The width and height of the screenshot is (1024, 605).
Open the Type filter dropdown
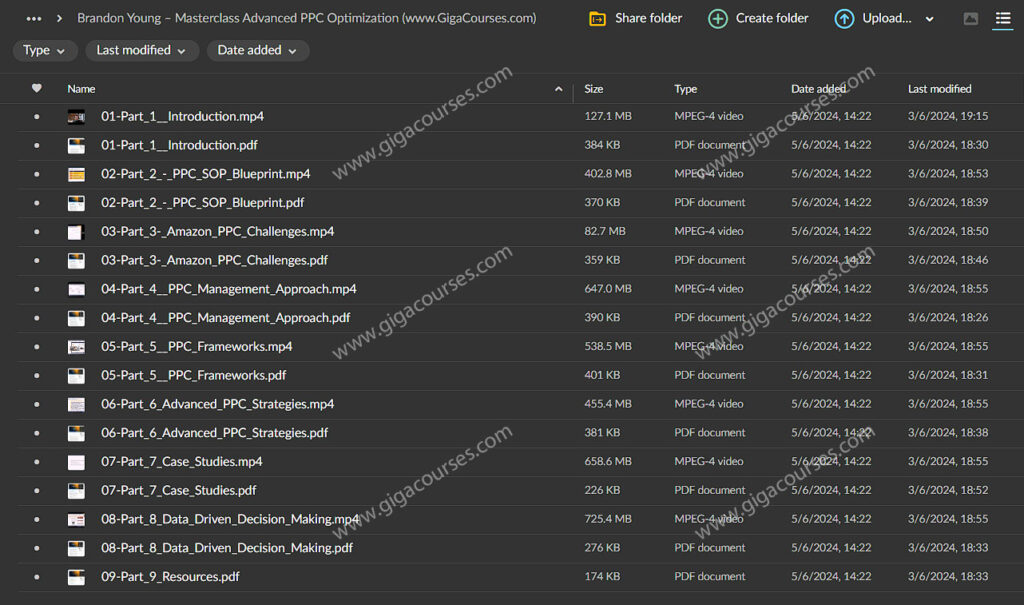tap(45, 50)
